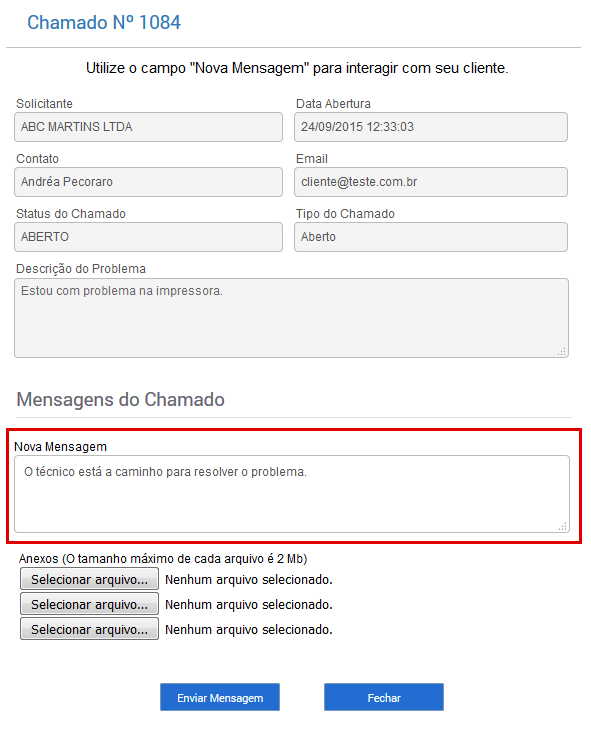Click the Solicitante field ABC MARTINS LTDA
Viewport: 591px width, 729px height.
(148, 127)
